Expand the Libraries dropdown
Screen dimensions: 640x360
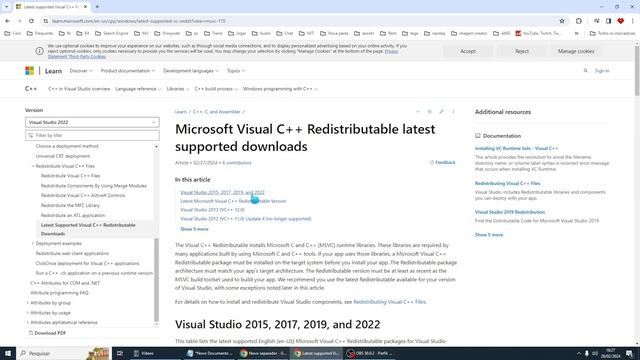[178, 89]
